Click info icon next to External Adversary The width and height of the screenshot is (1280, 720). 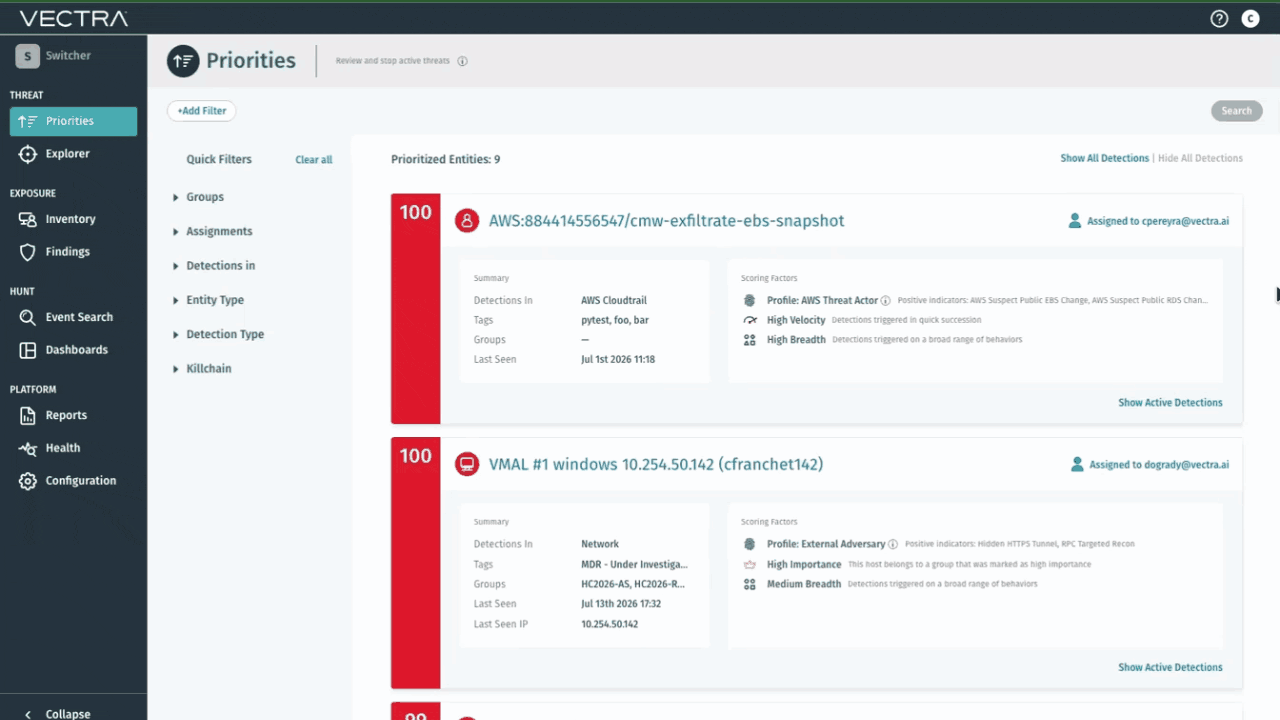click(x=892, y=544)
